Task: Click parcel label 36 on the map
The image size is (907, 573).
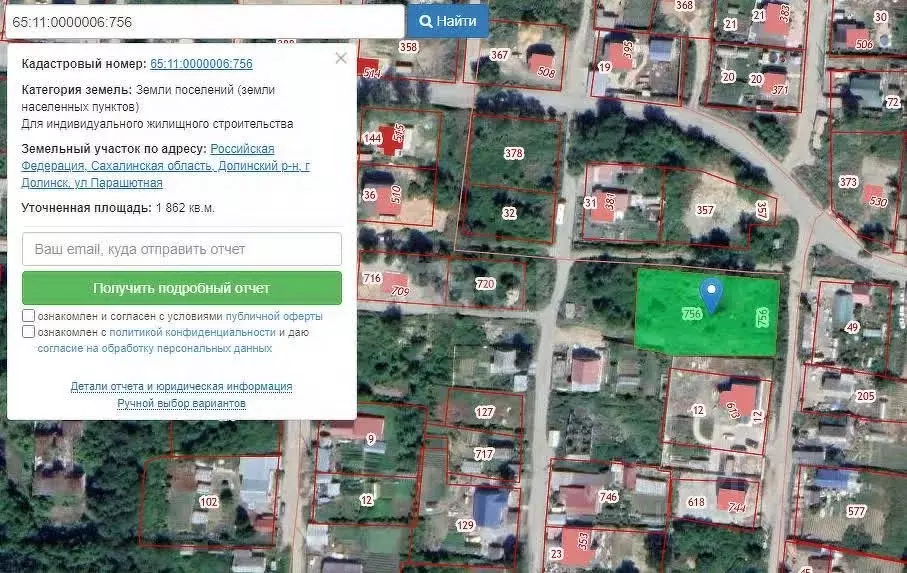Action: click(x=369, y=195)
